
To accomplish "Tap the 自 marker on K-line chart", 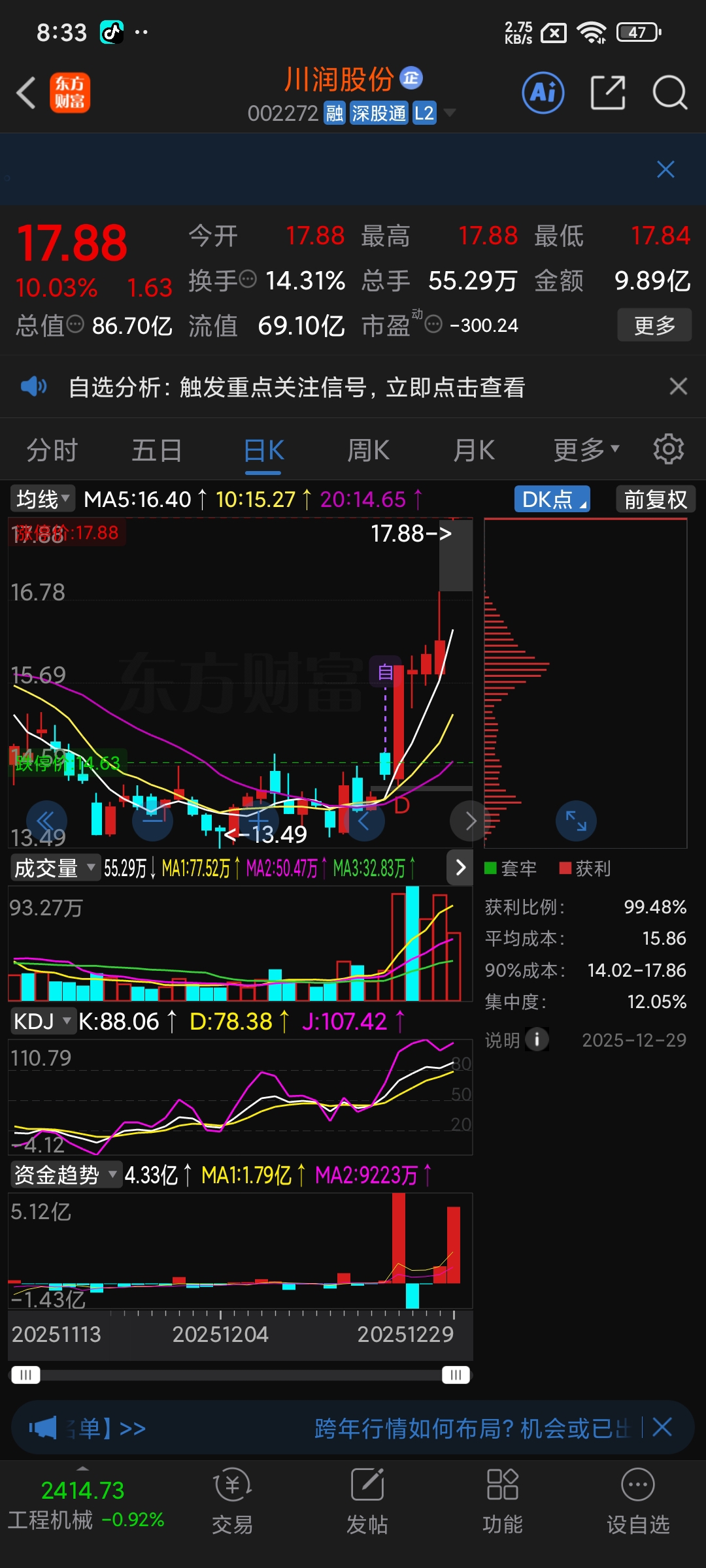I will point(385,672).
